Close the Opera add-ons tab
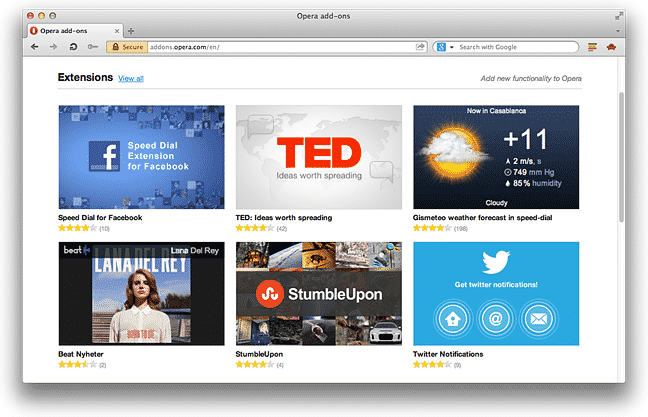This screenshot has height=417, width=648. pos(117,31)
